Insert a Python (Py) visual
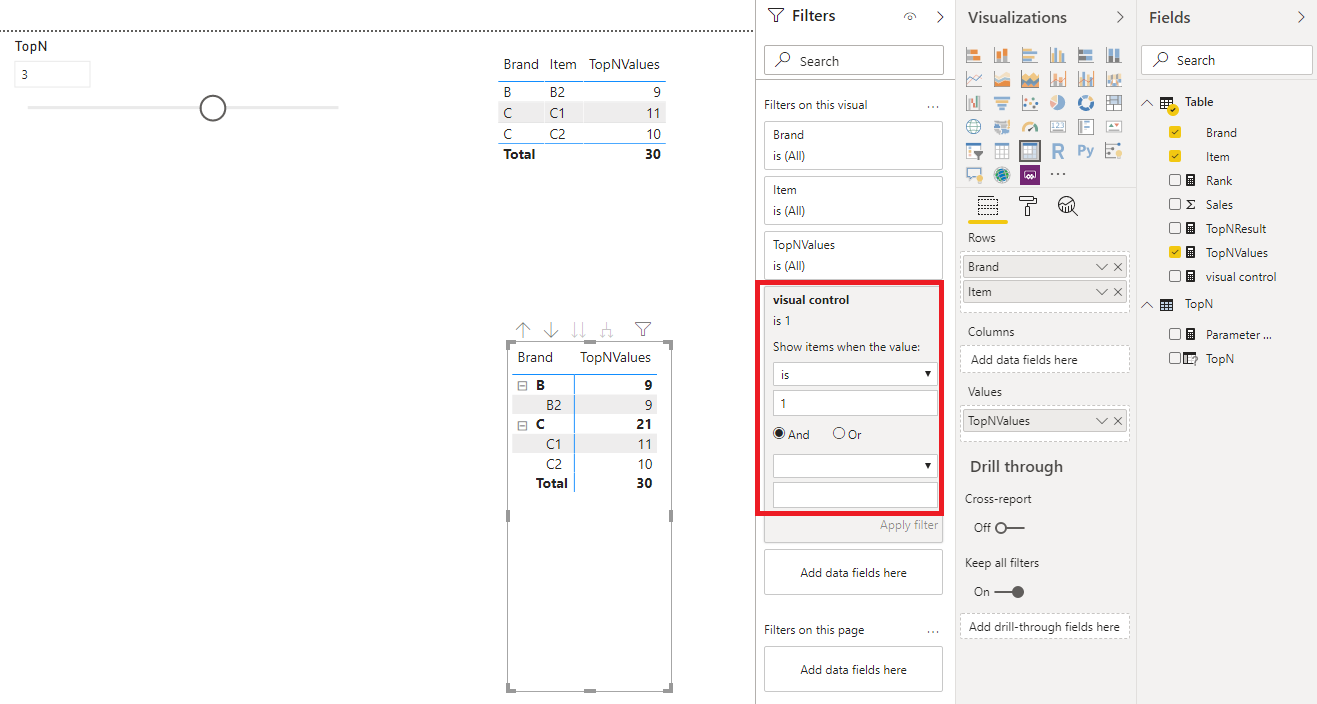 click(x=1086, y=151)
